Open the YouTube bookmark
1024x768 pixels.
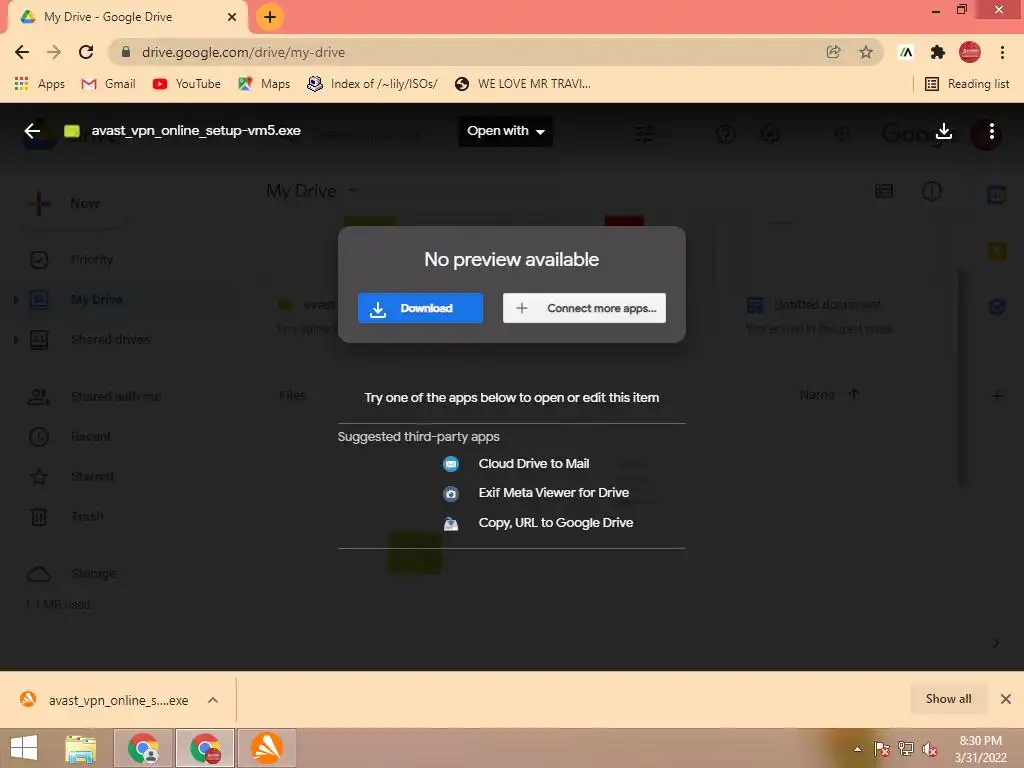187,84
